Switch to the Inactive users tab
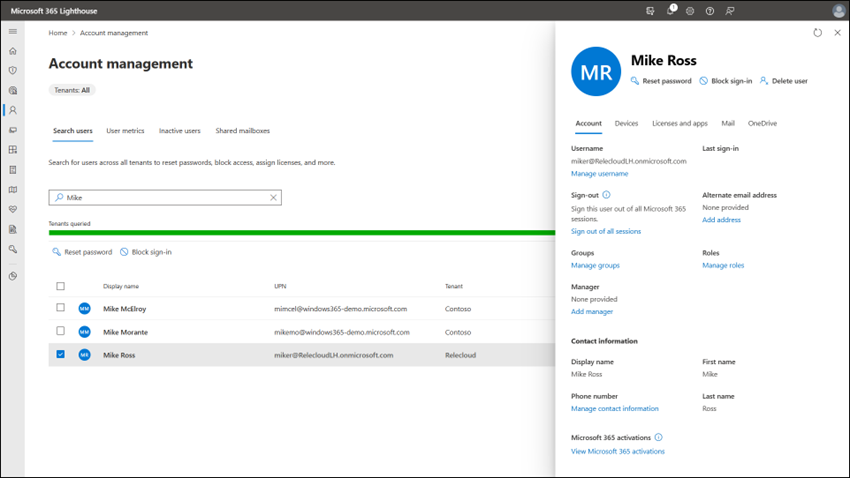The width and height of the screenshot is (850, 478). coord(179,131)
